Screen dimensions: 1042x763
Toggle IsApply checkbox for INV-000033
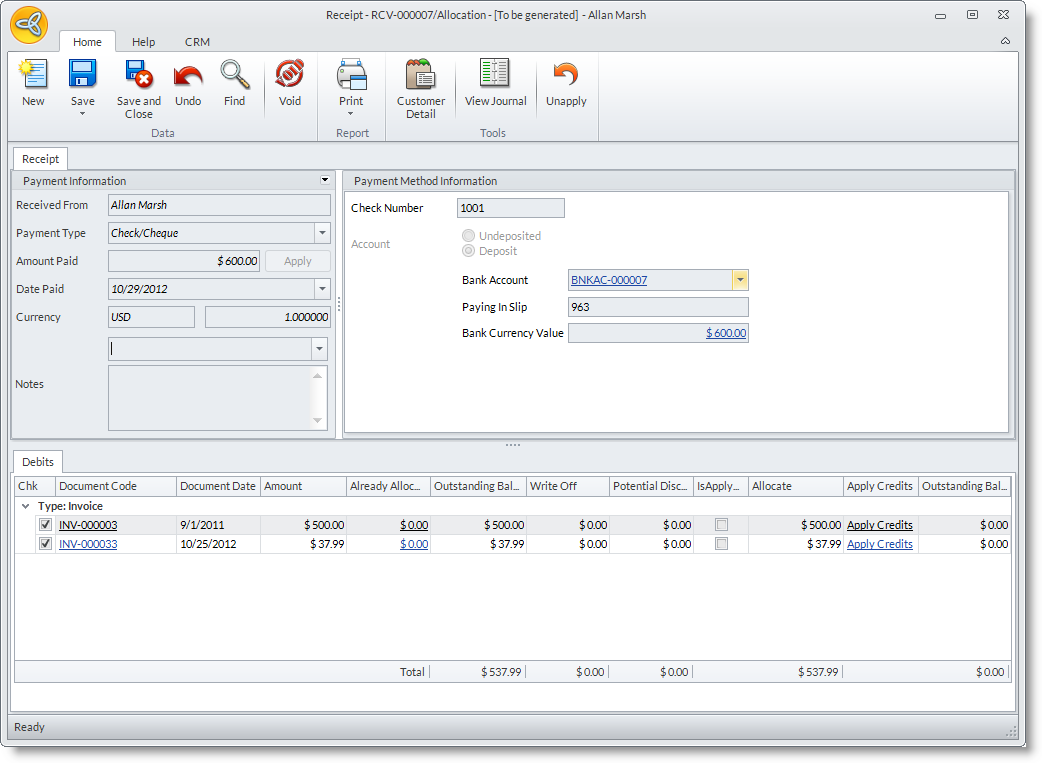point(721,544)
